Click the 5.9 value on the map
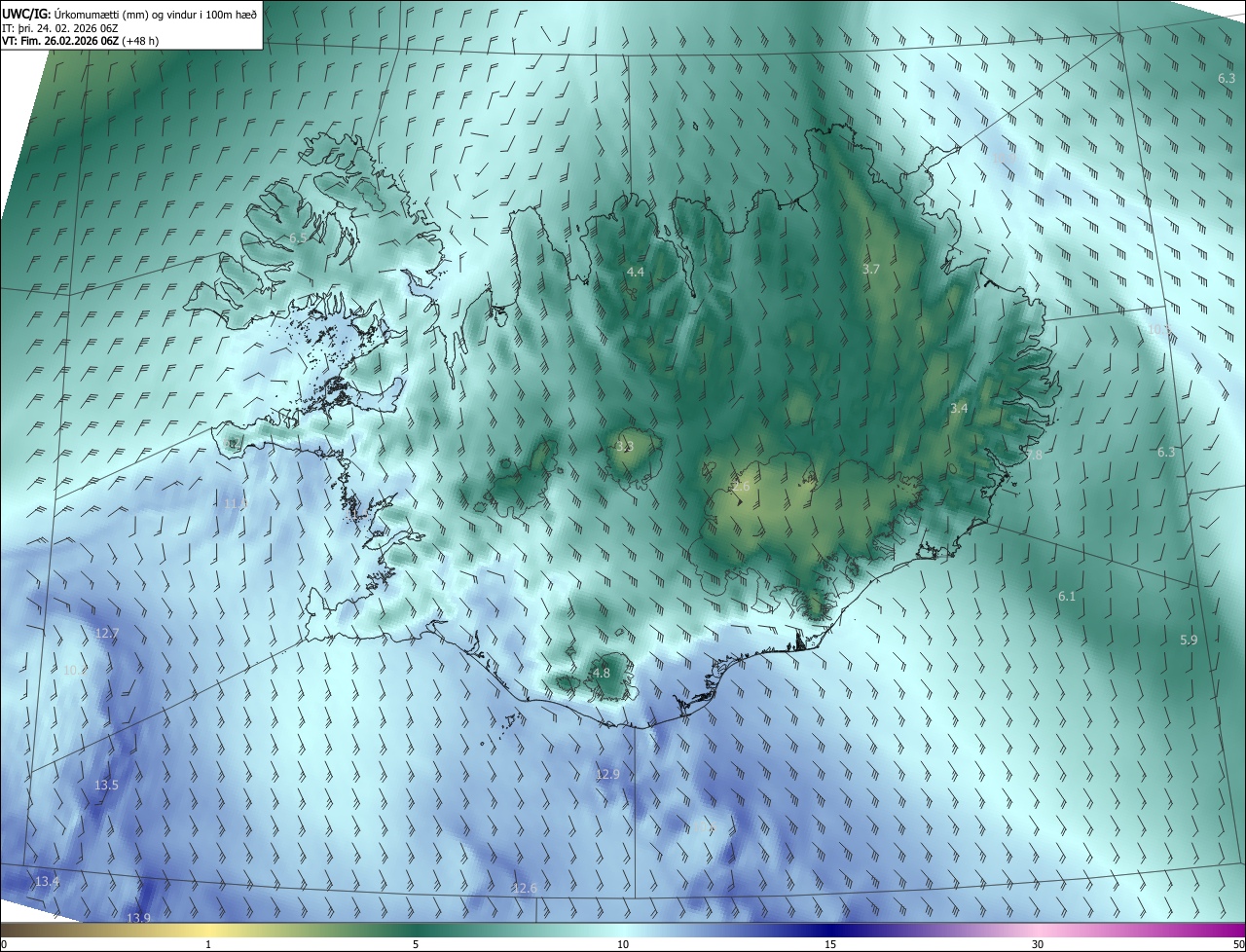Screen dimensions: 1246x952 point(1189,640)
